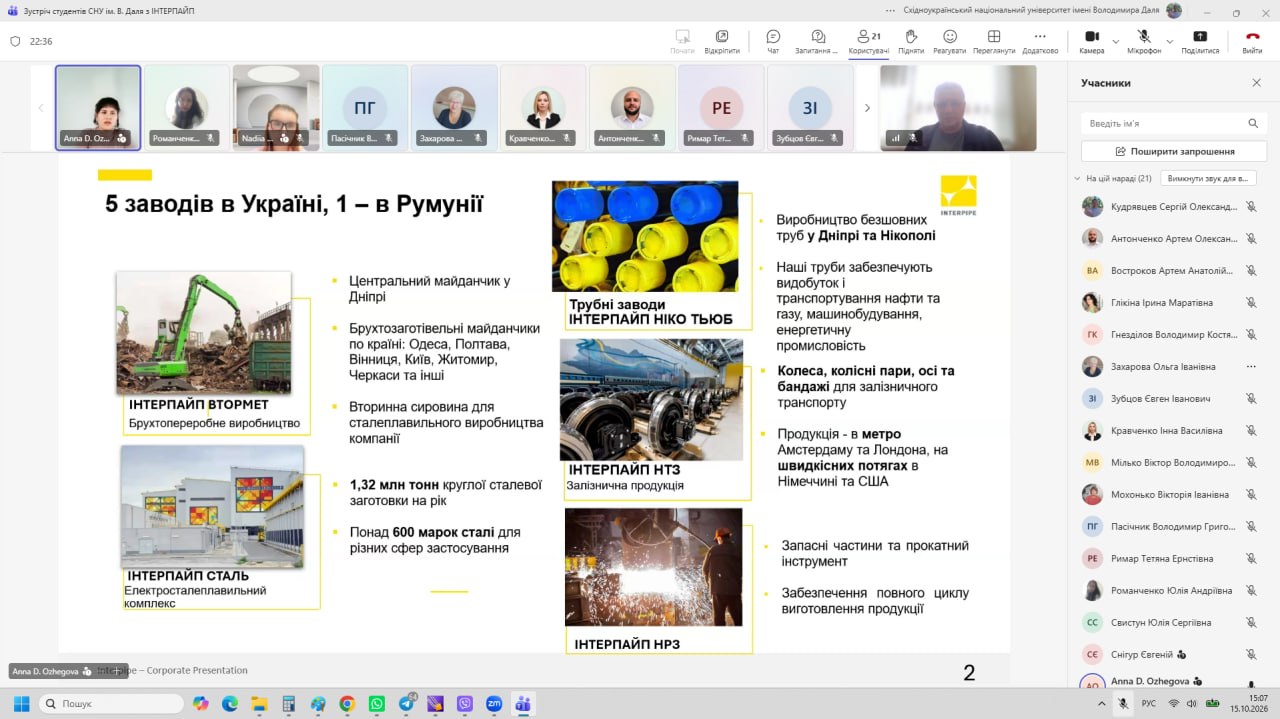Open WhatsApp from taskbar
The height and width of the screenshot is (719, 1280).
[x=376, y=704]
